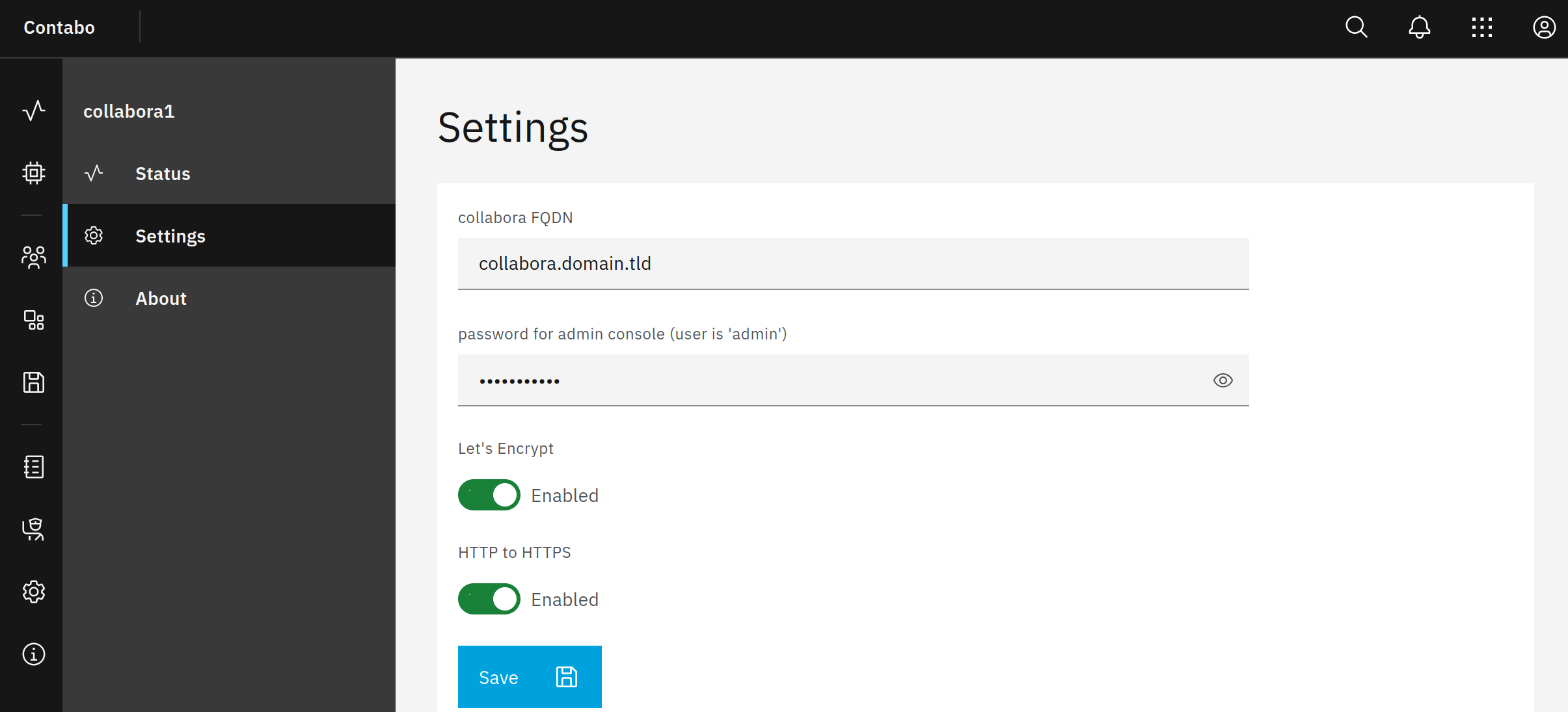Toggle the HTTP to HTTPS switch
1568x712 pixels.
489,599
